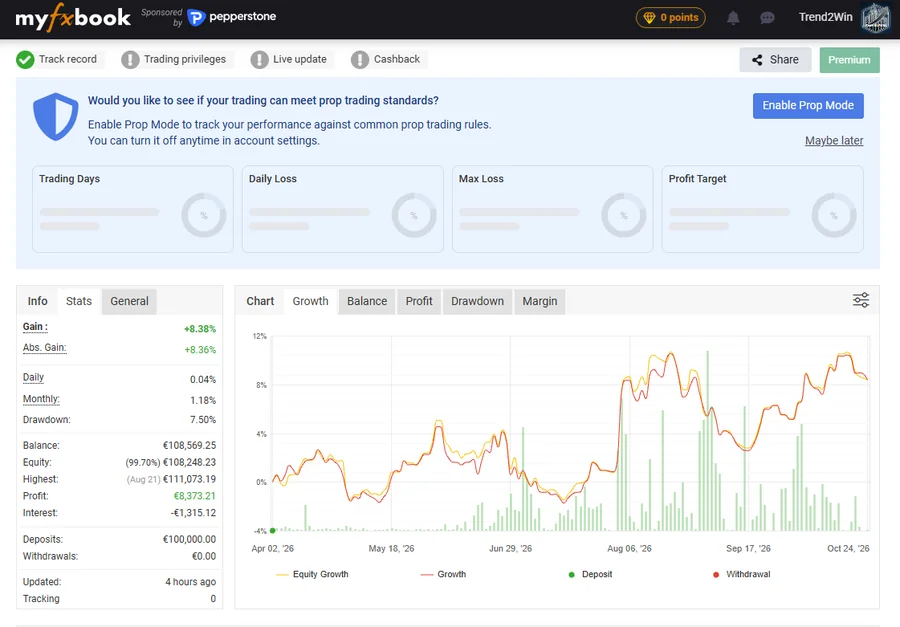Click the myfxbook logo
The width and height of the screenshot is (900, 627).
coord(73,18)
